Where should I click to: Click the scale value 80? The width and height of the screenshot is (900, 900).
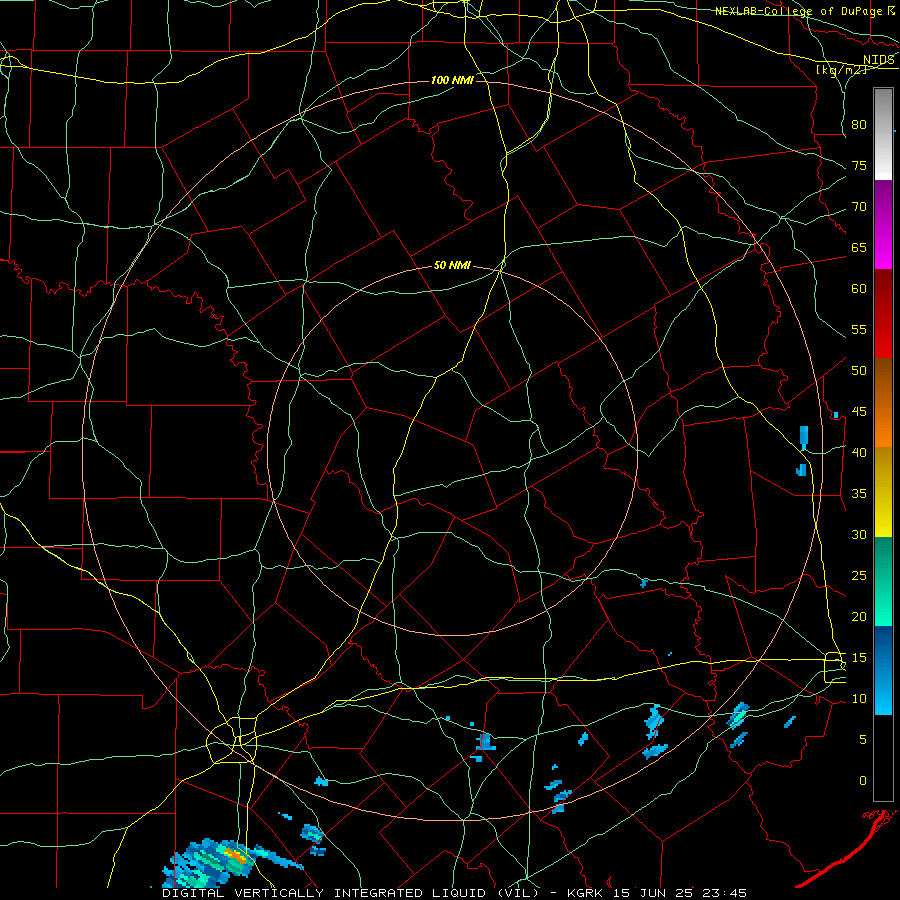pyautogui.click(x=859, y=125)
